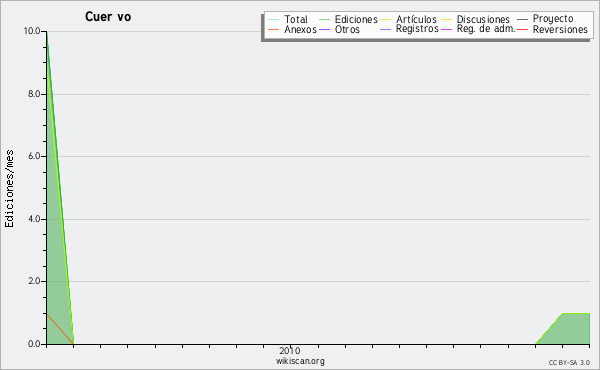Click the 6.0 y-axis value
Image resolution: width=600 pixels, height=370 pixels.
click(34, 156)
